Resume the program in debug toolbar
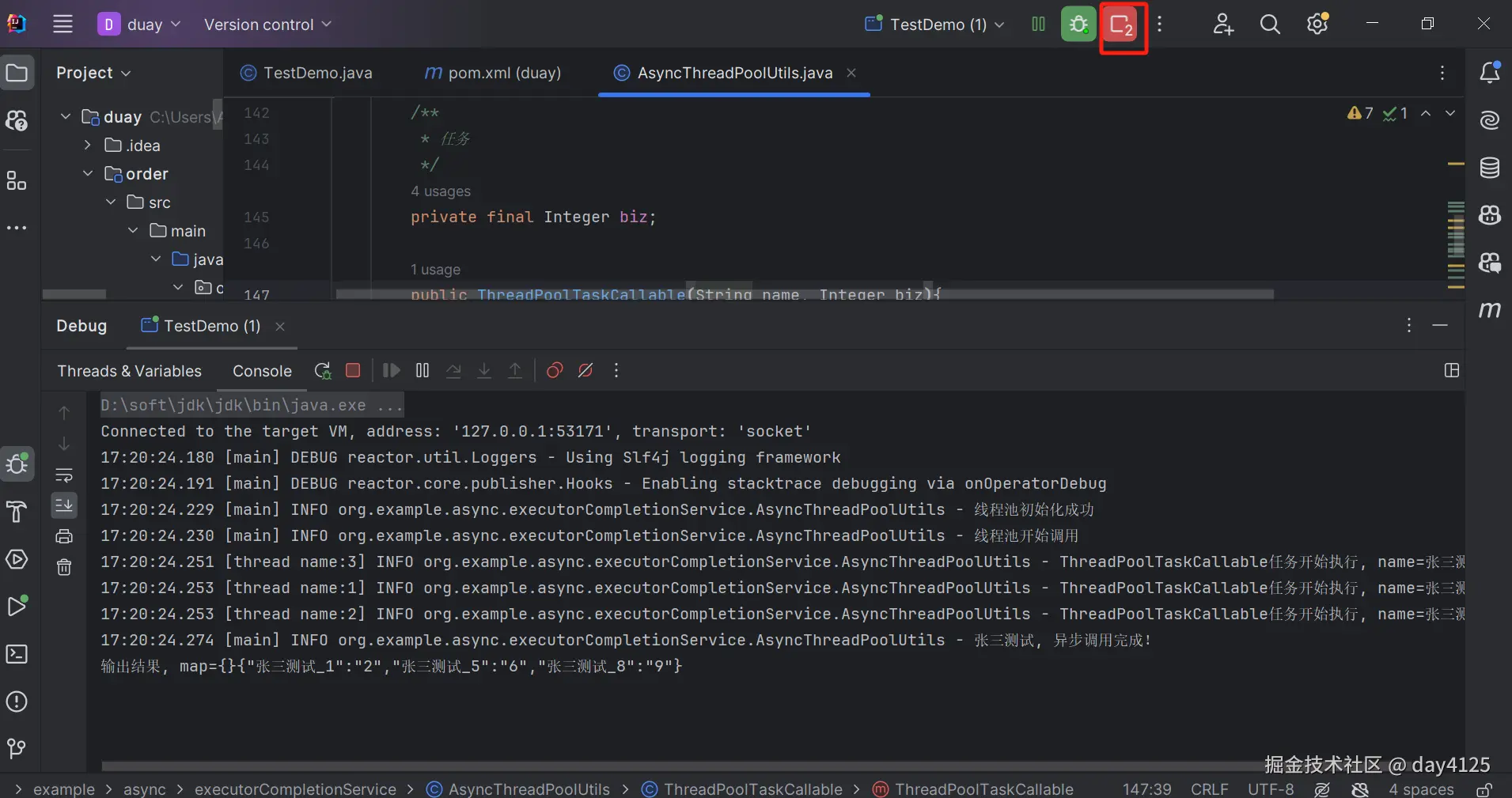The image size is (1512, 798). pyautogui.click(x=391, y=370)
